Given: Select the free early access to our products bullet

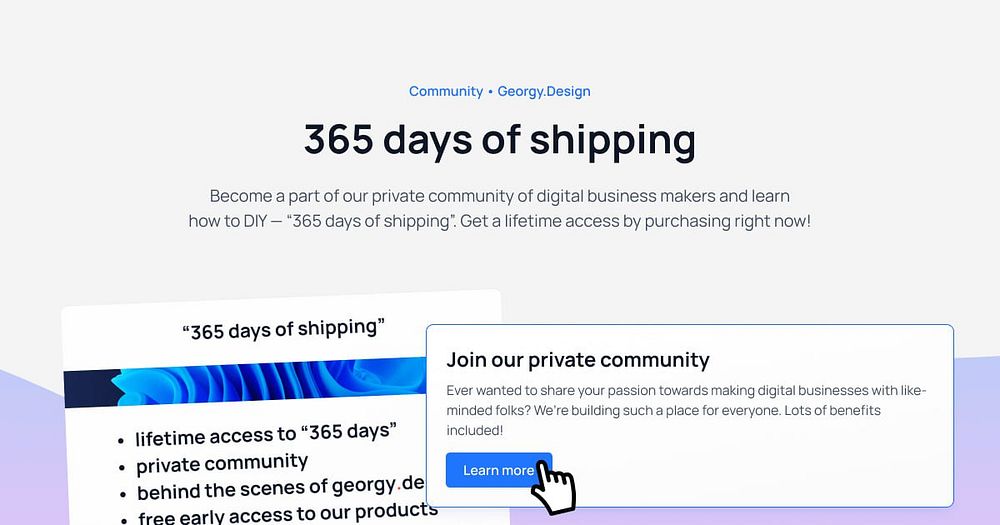Looking at the screenshot, I should 288,514.
